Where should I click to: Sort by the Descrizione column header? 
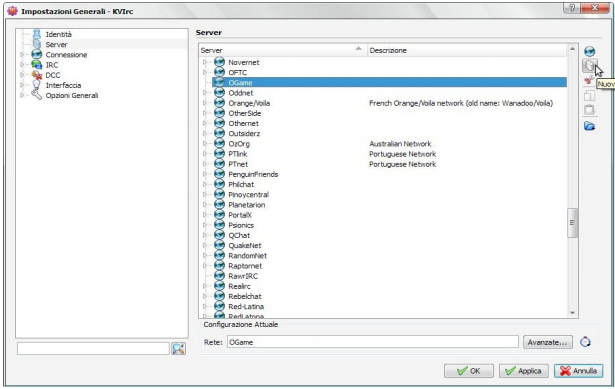point(467,50)
